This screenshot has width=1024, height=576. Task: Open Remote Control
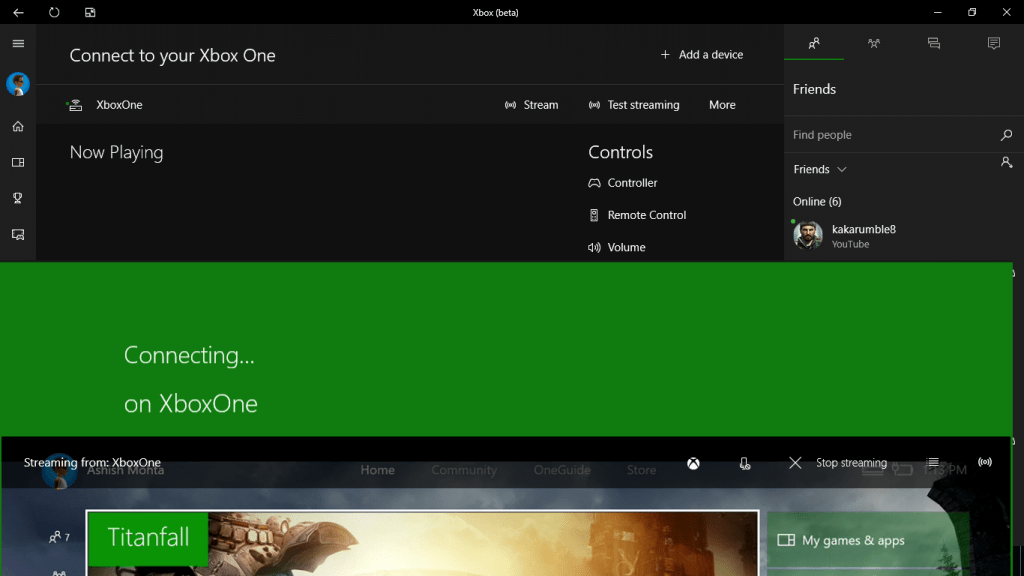click(637, 215)
